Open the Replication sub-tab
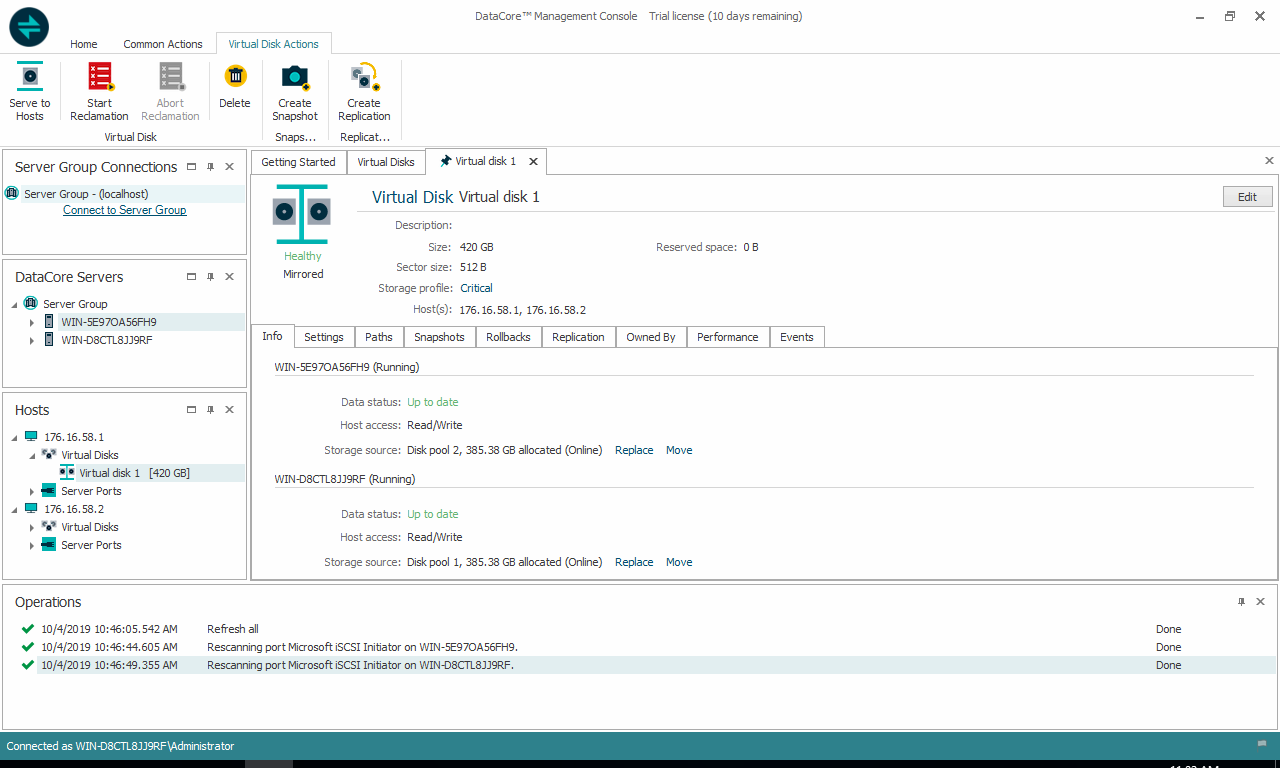1280x768 pixels. [x=578, y=337]
